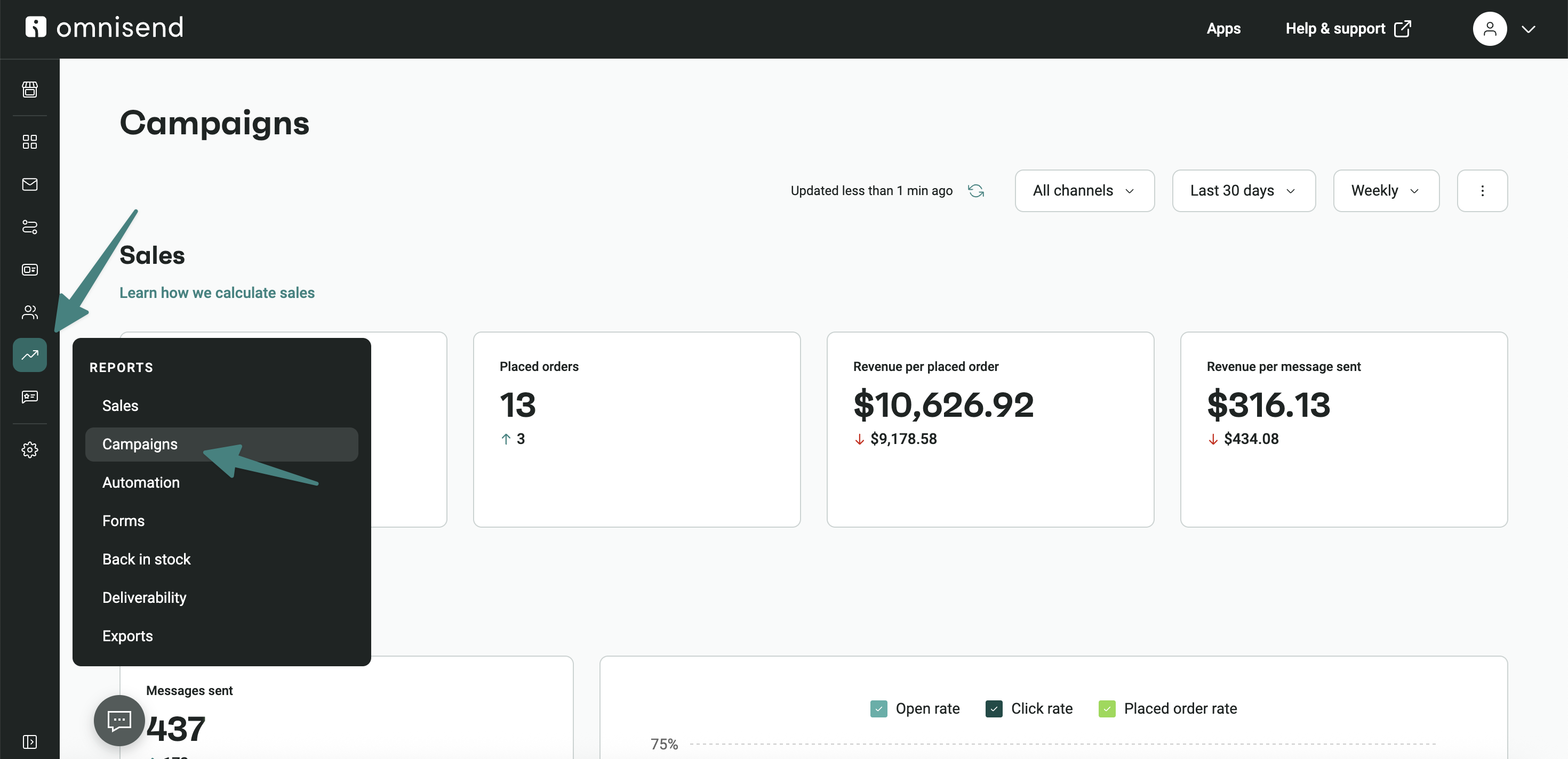Collapse the sidebar with the bottom panel icon

(29, 741)
